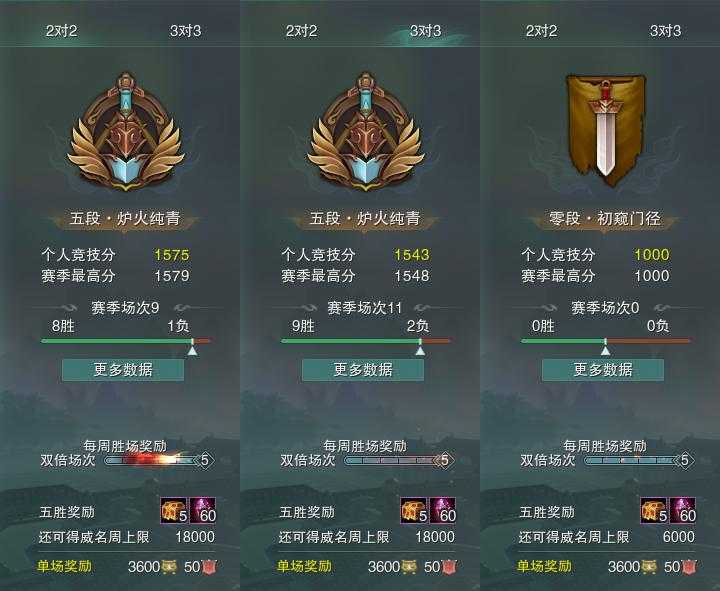Image resolution: width=720 pixels, height=591 pixels.
Task: Click the winged rank badge in the middle panel
Action: tap(366, 131)
